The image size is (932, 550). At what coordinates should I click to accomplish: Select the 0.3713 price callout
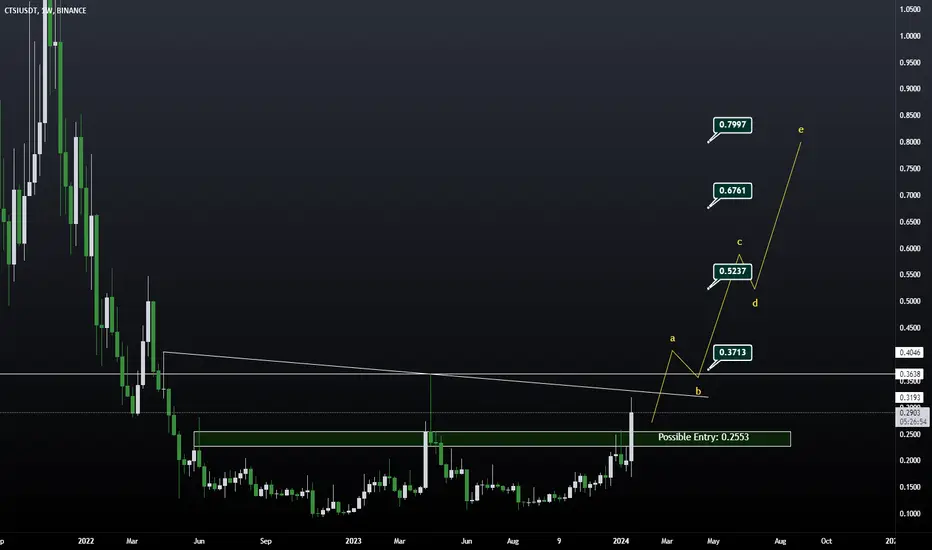(x=732, y=353)
